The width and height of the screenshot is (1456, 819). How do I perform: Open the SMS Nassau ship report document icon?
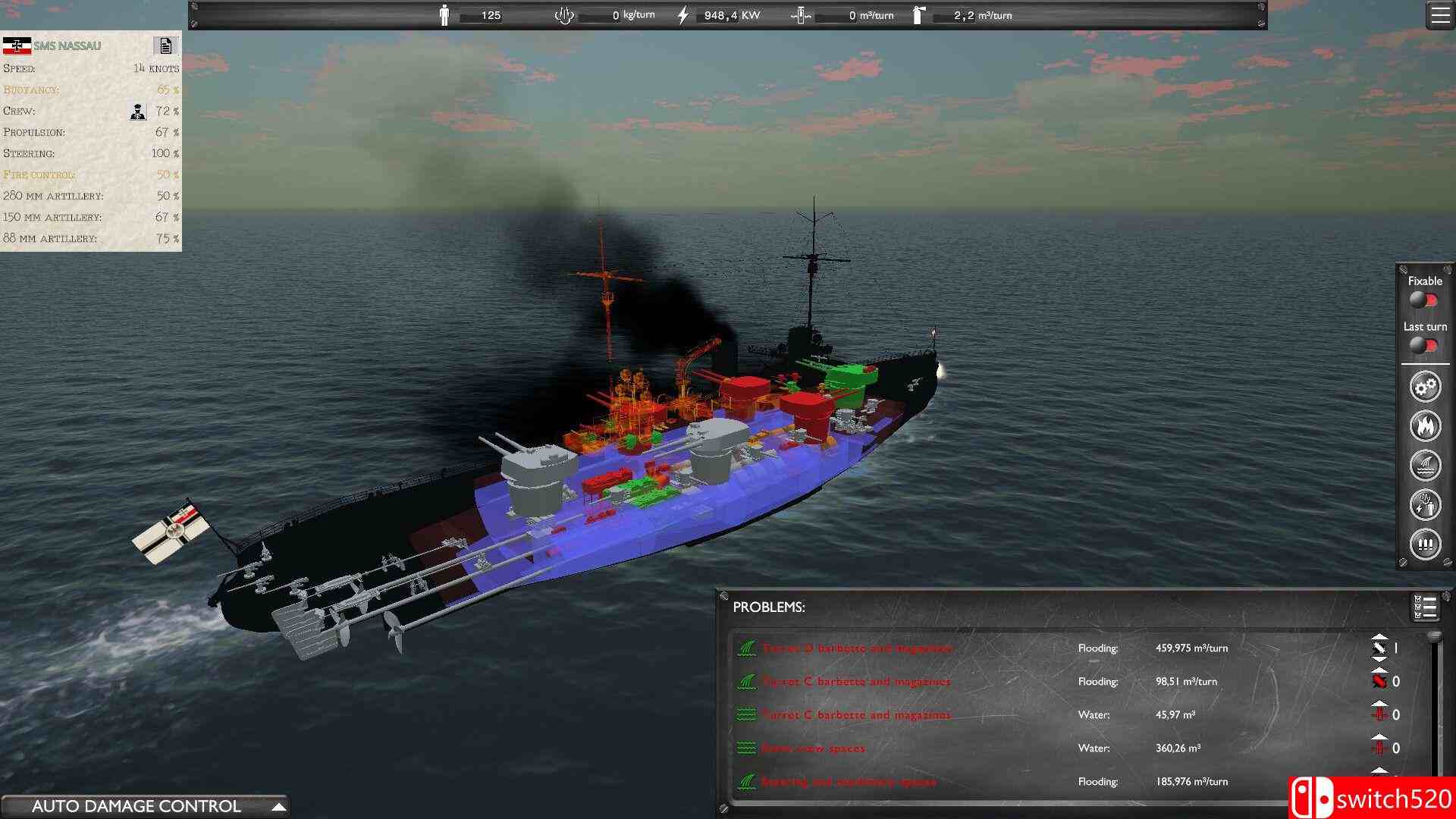click(166, 45)
